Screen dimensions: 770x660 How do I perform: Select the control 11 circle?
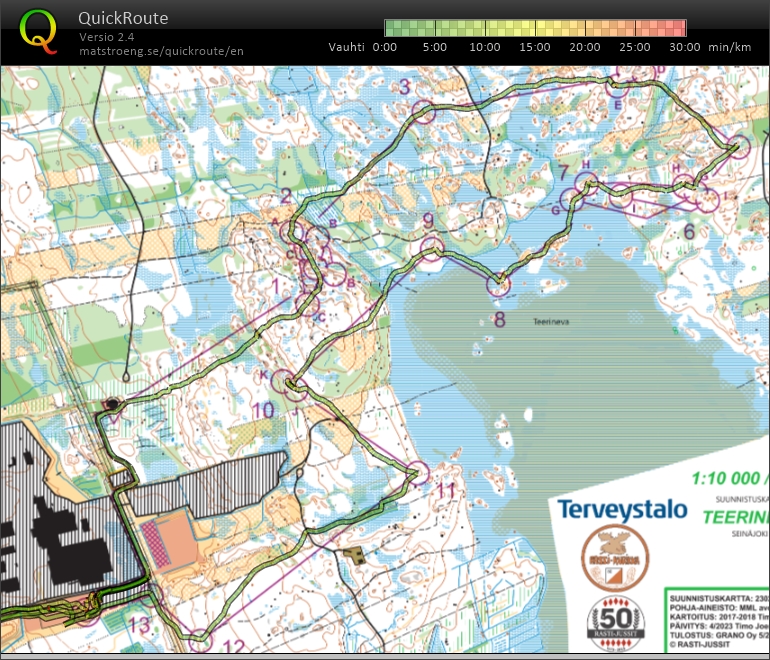[418, 473]
